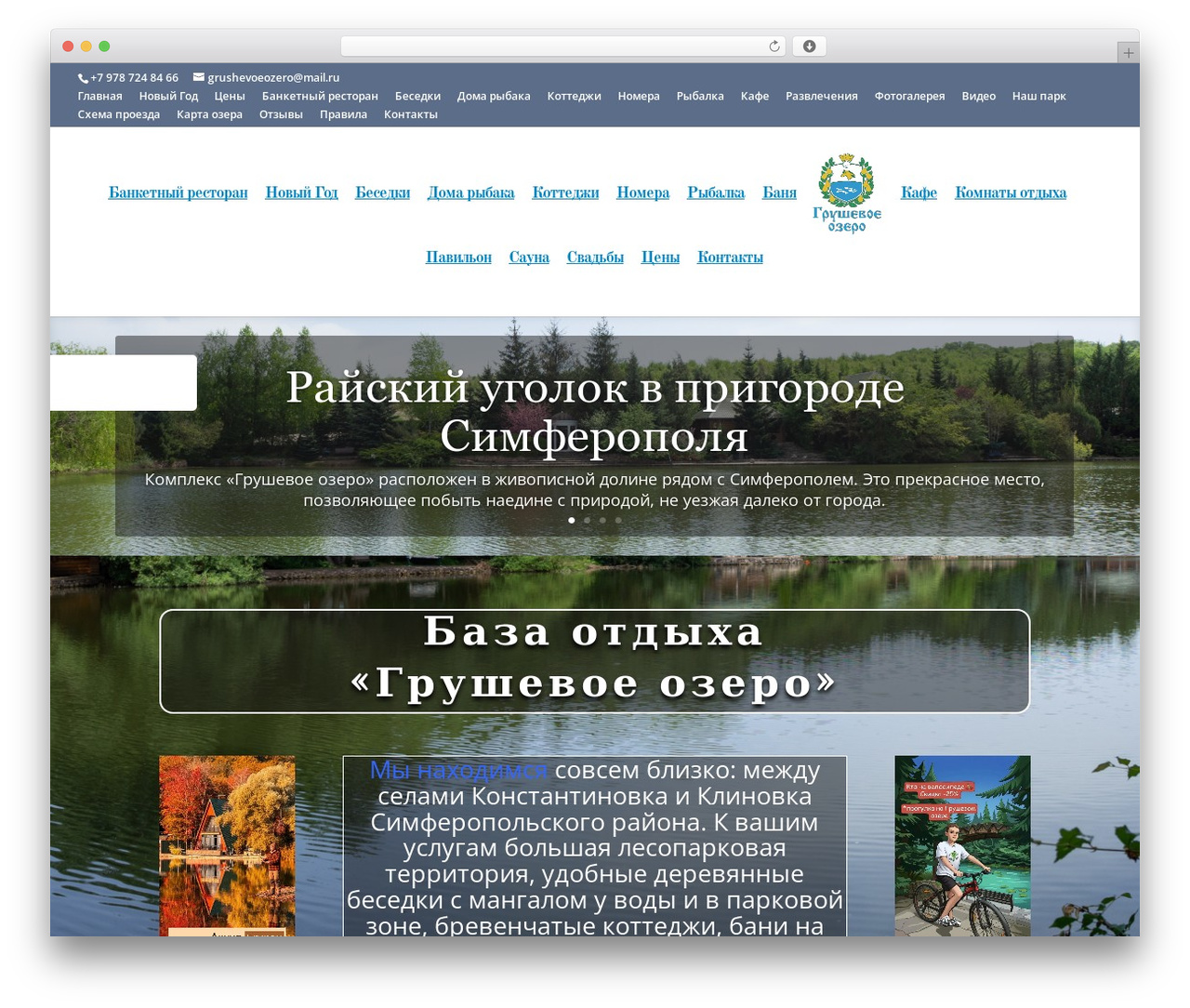Click the Мы находимся blue link
This screenshot has height=1008, width=1190.
[458, 770]
